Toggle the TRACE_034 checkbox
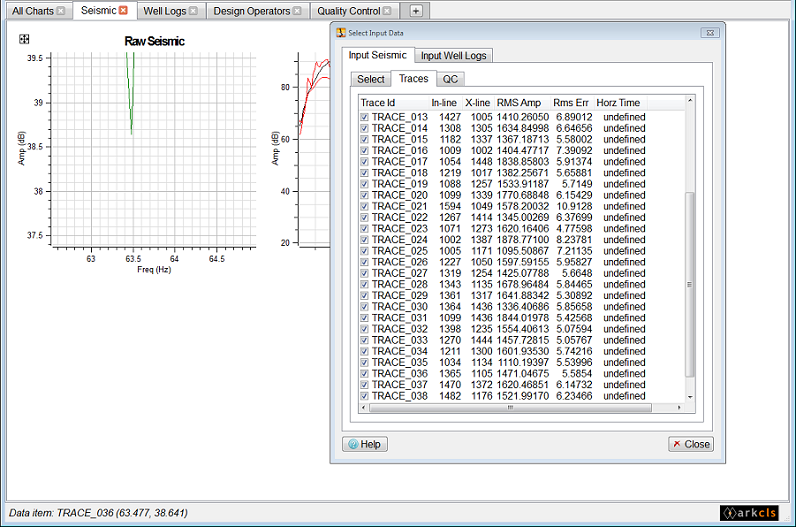796x527 pixels. (x=364, y=351)
